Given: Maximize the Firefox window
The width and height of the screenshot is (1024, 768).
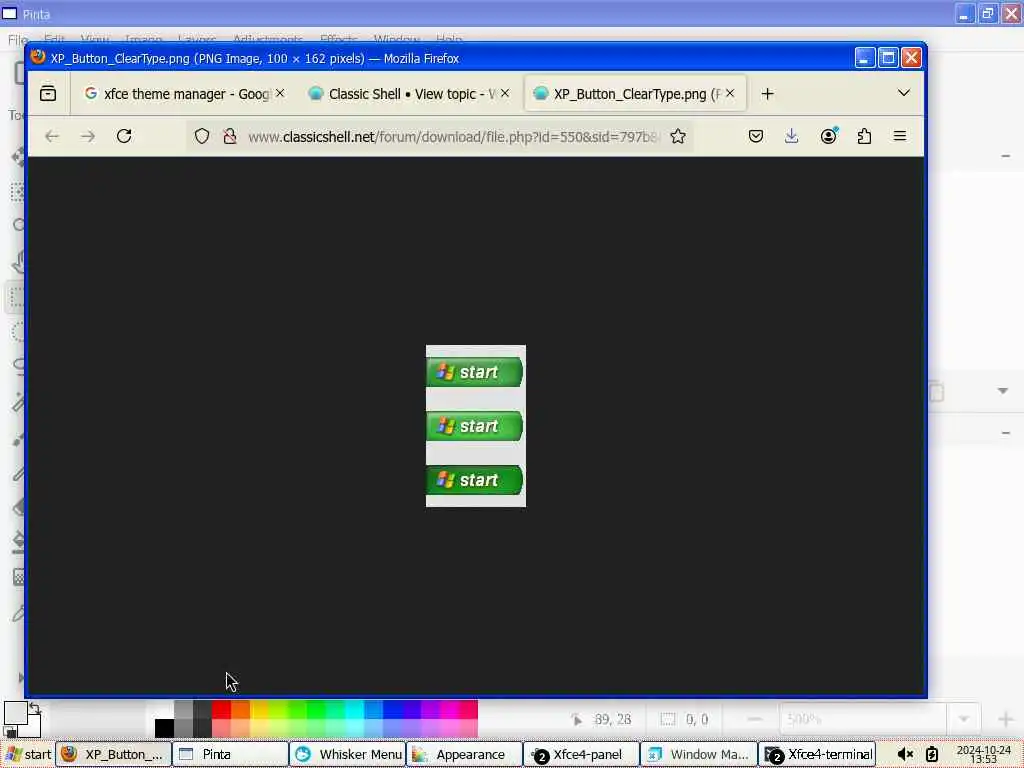Looking at the screenshot, I should 888,58.
